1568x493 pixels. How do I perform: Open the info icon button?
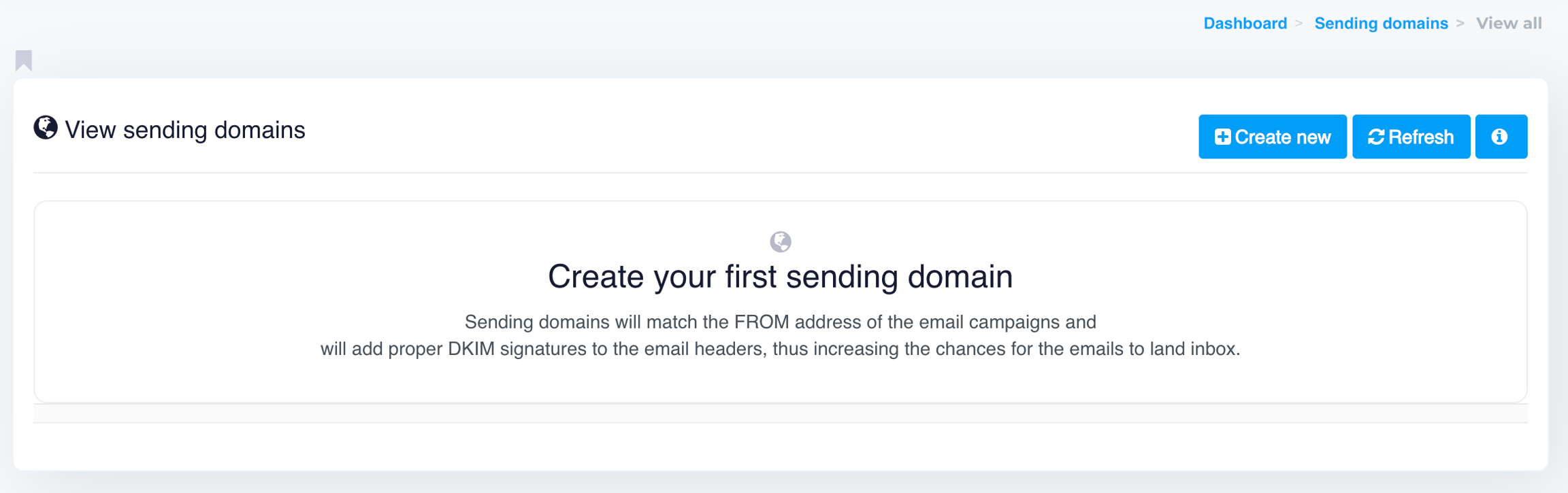1501,137
